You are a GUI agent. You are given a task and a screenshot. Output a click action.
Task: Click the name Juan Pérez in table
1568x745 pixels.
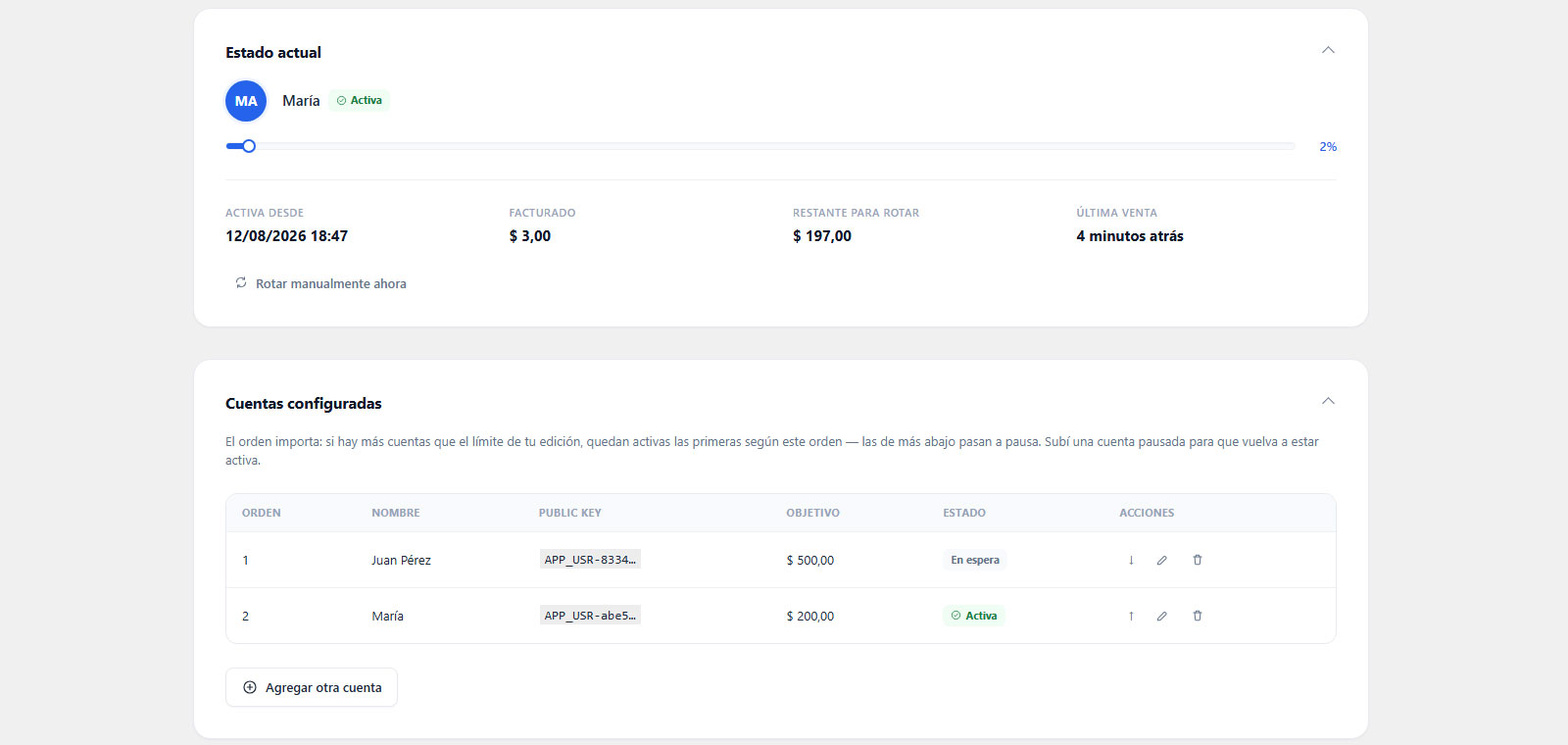click(401, 561)
